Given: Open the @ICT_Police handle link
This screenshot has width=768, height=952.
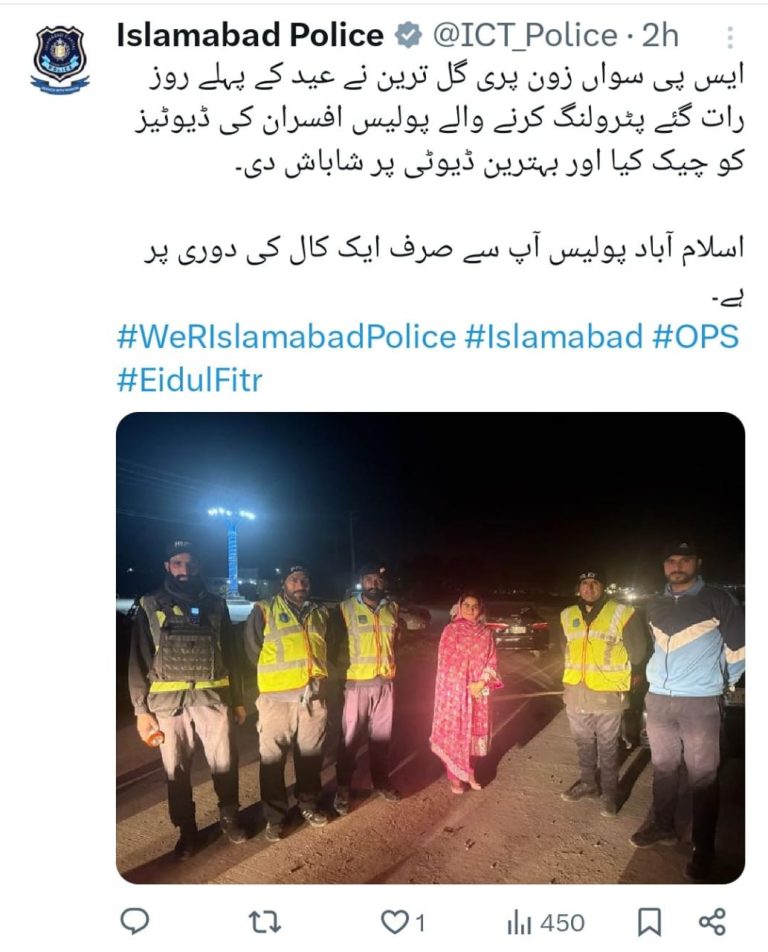Looking at the screenshot, I should [525, 36].
